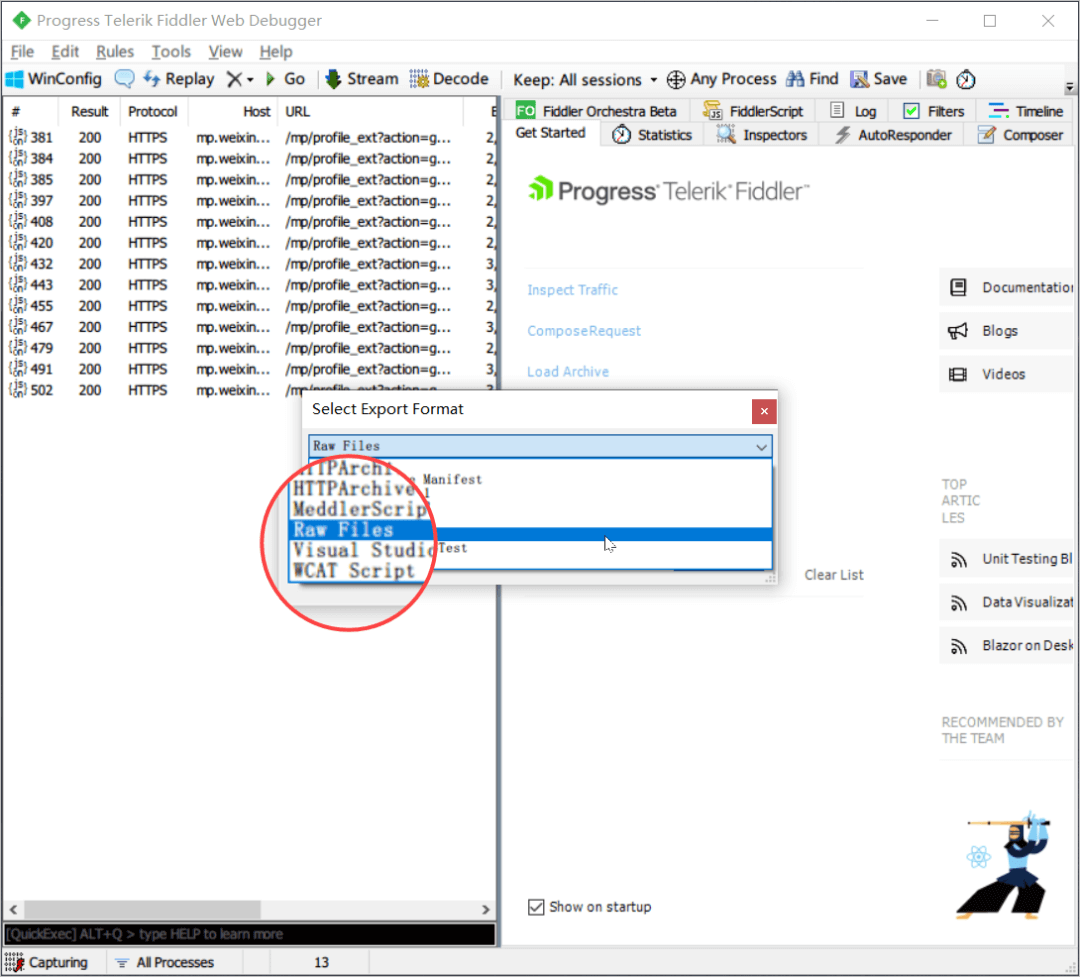Open the FiddlerScript tab
This screenshot has width=1080, height=977.
(753, 111)
